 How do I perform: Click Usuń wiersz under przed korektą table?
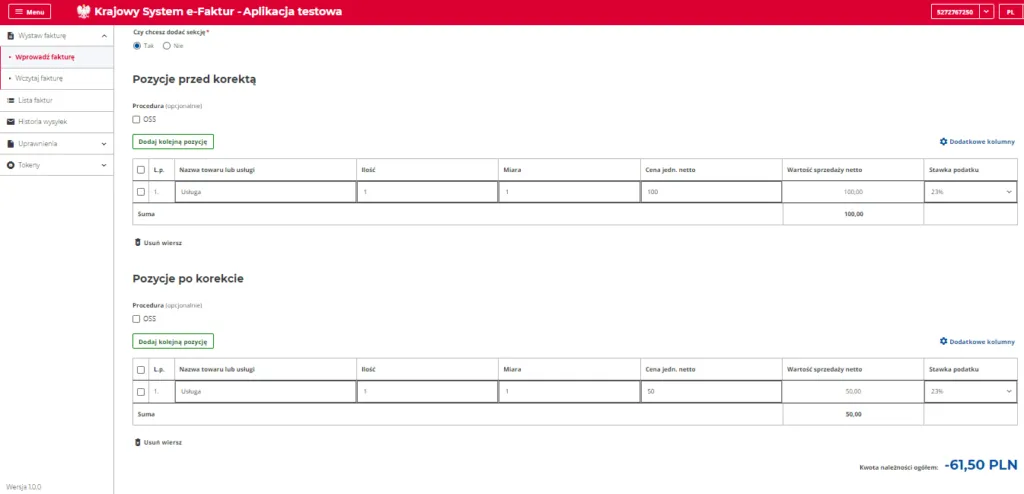click(x=158, y=242)
